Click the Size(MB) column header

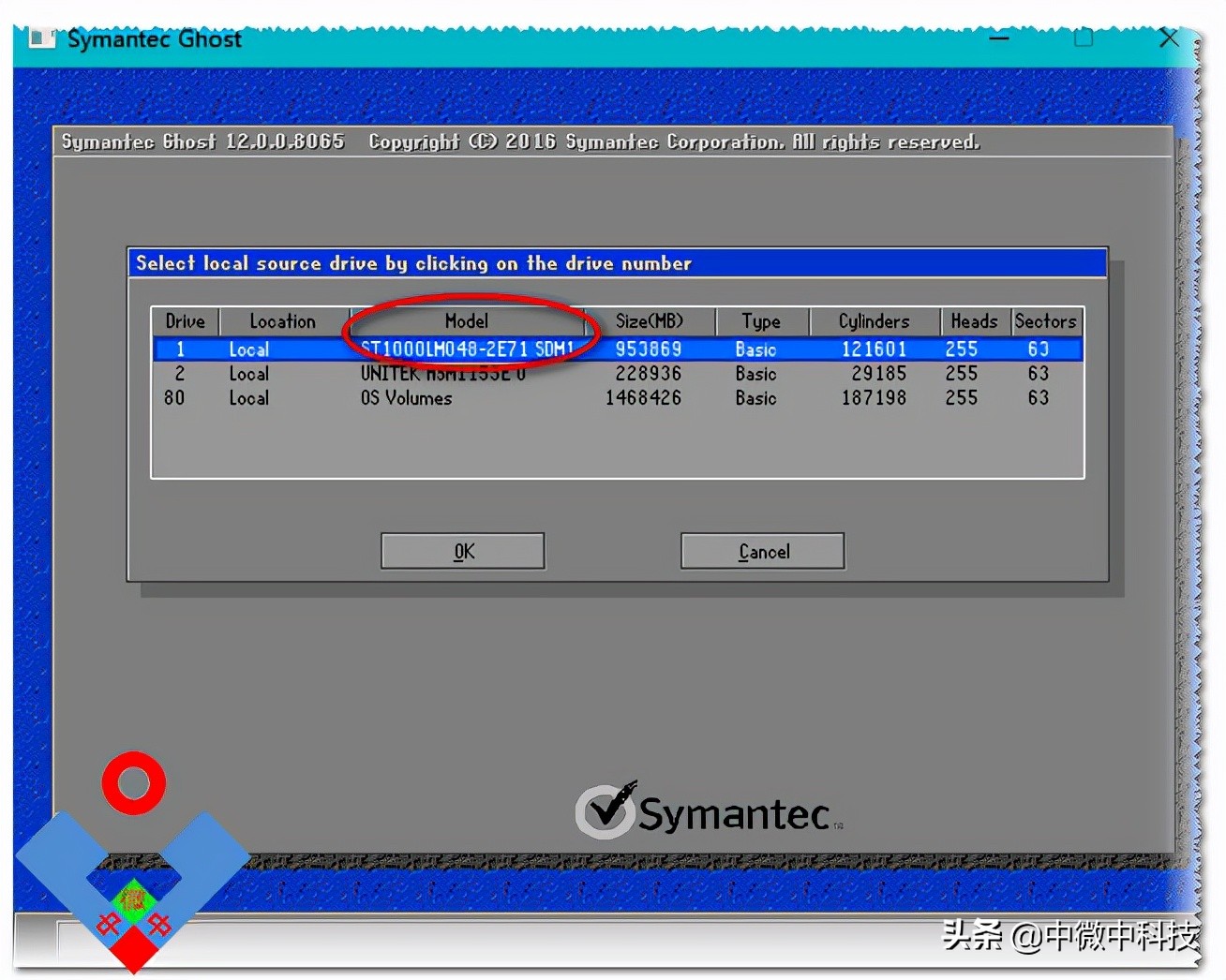650,321
